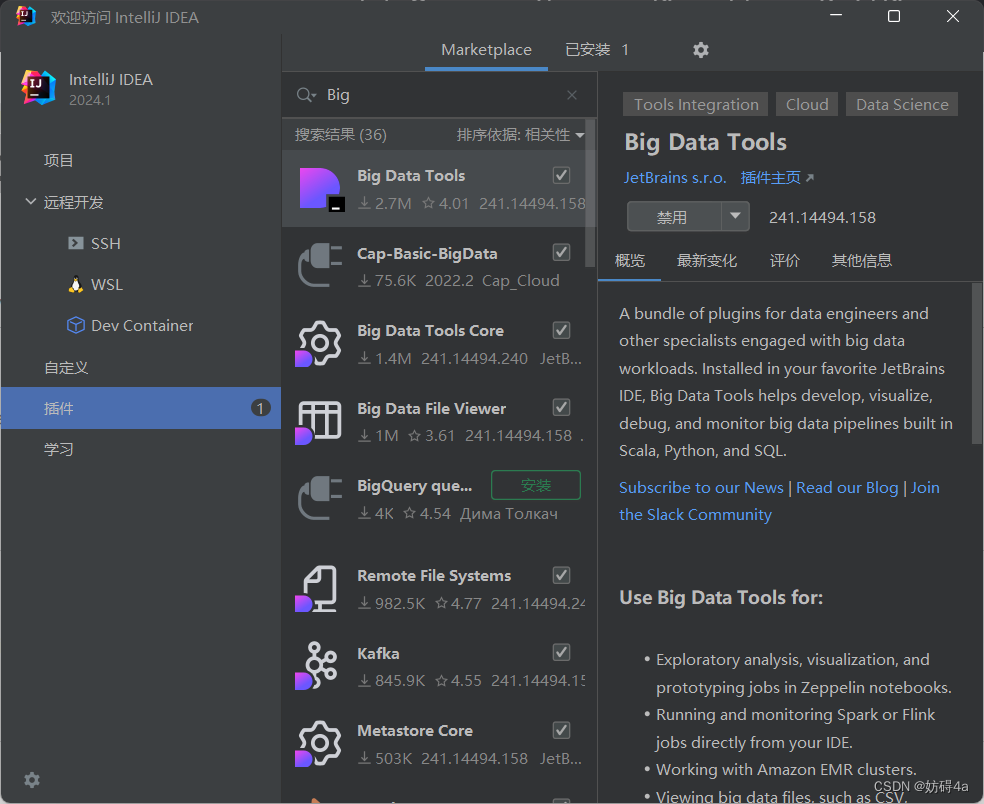Viewport: 984px width, 804px height.
Task: Open the 插件主页 link
Action: [777, 178]
